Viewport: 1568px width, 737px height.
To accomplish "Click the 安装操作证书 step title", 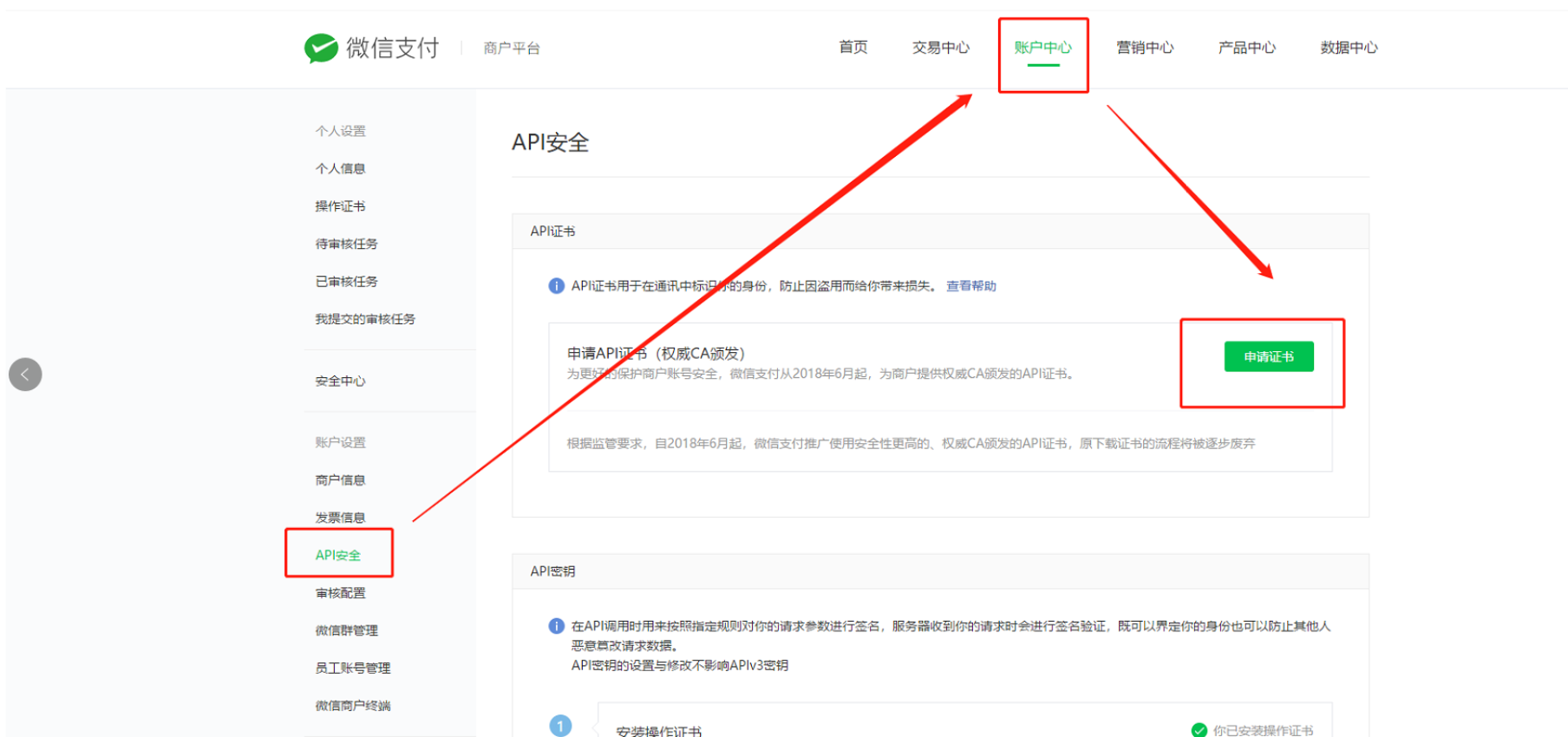I will (659, 730).
